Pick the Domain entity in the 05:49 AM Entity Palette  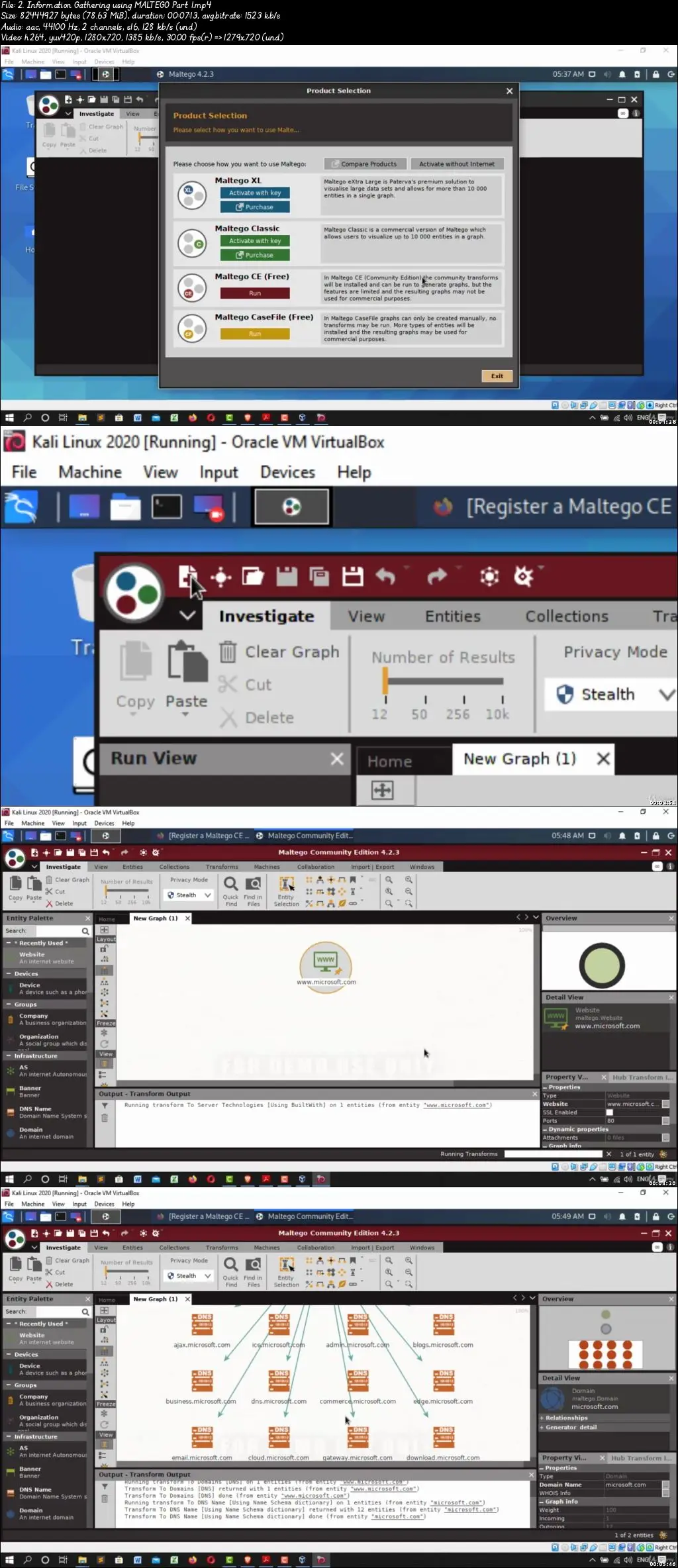coord(46,1513)
